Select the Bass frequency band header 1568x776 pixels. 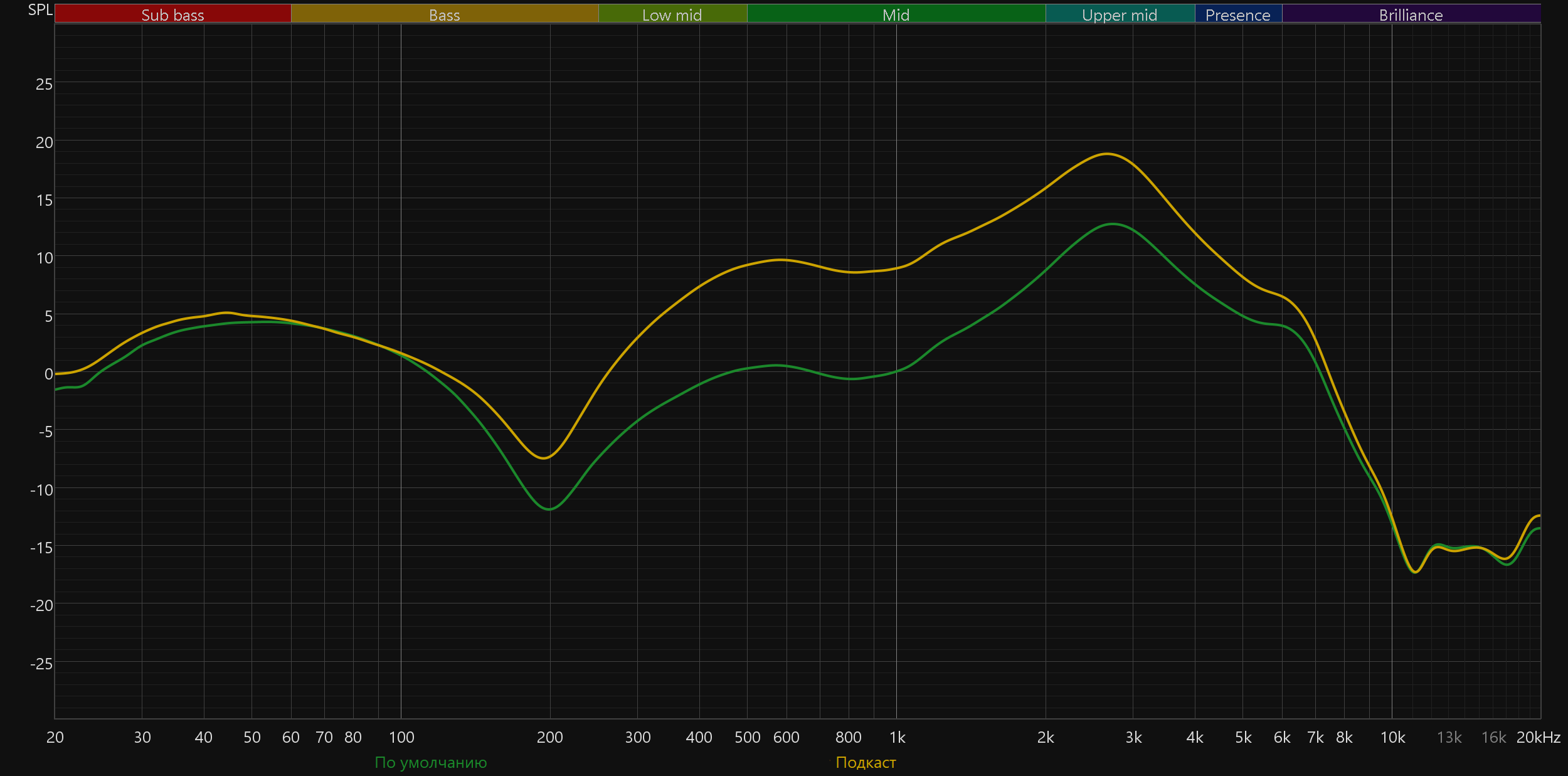(x=444, y=14)
